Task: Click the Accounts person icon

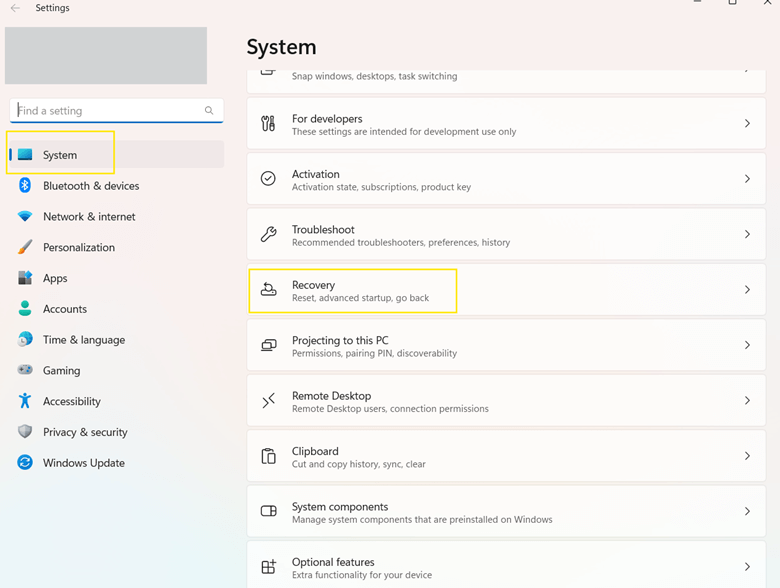Action: 25,308
